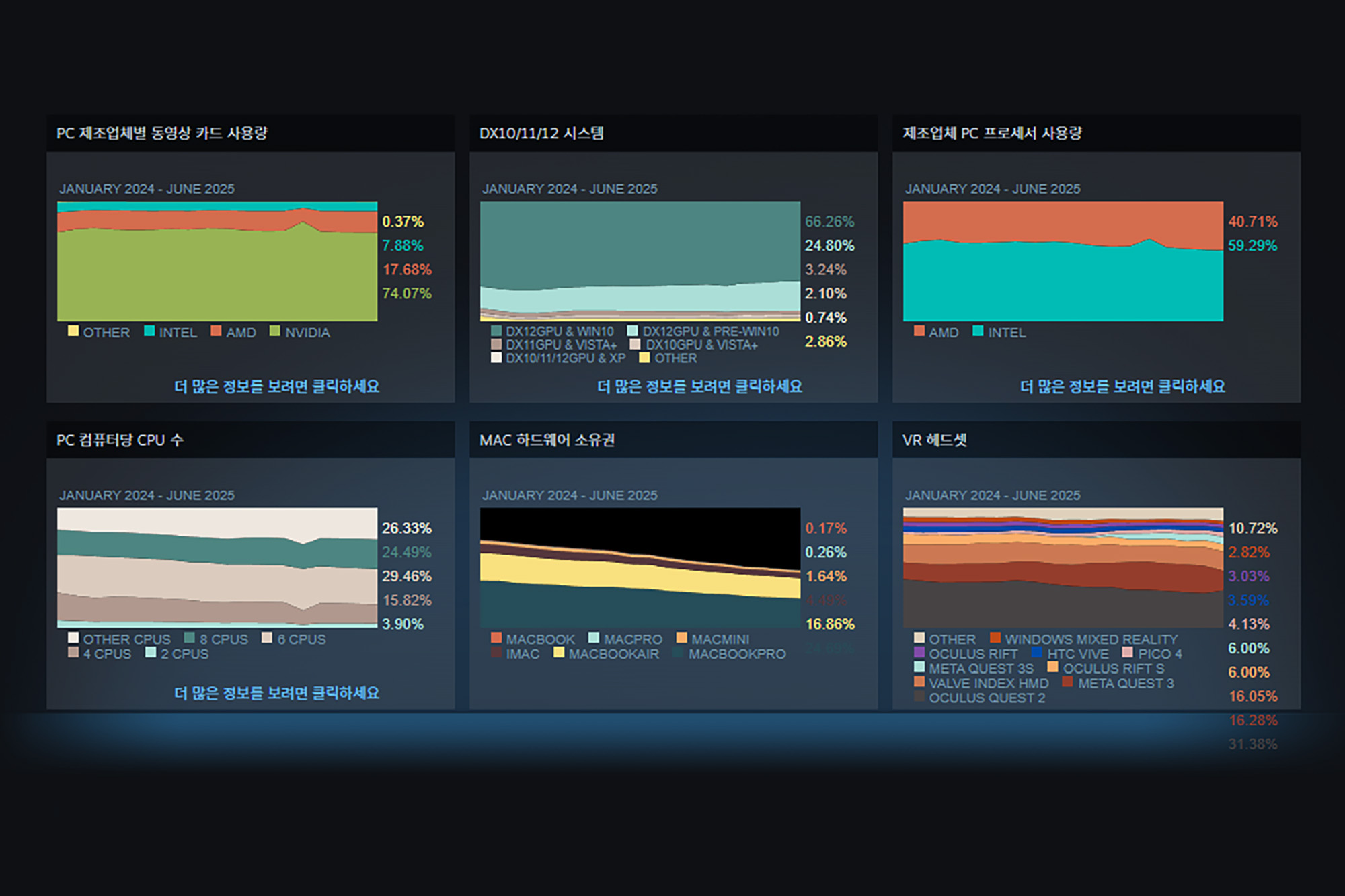Click the DX12GPU & WIN10 legend swatch

pos(496,331)
